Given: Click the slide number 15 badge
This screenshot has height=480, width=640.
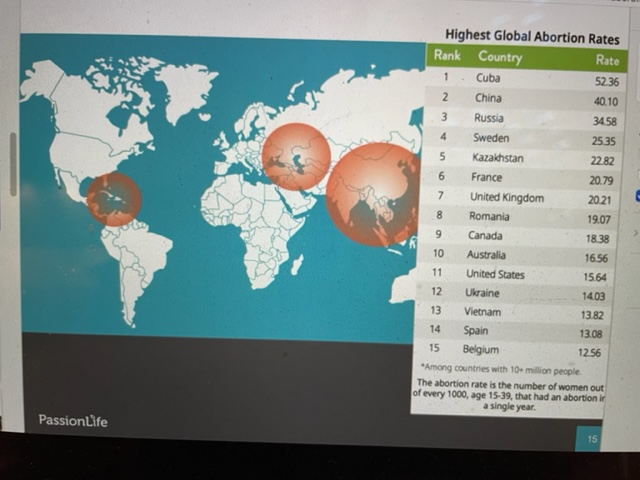Looking at the screenshot, I should (592, 439).
